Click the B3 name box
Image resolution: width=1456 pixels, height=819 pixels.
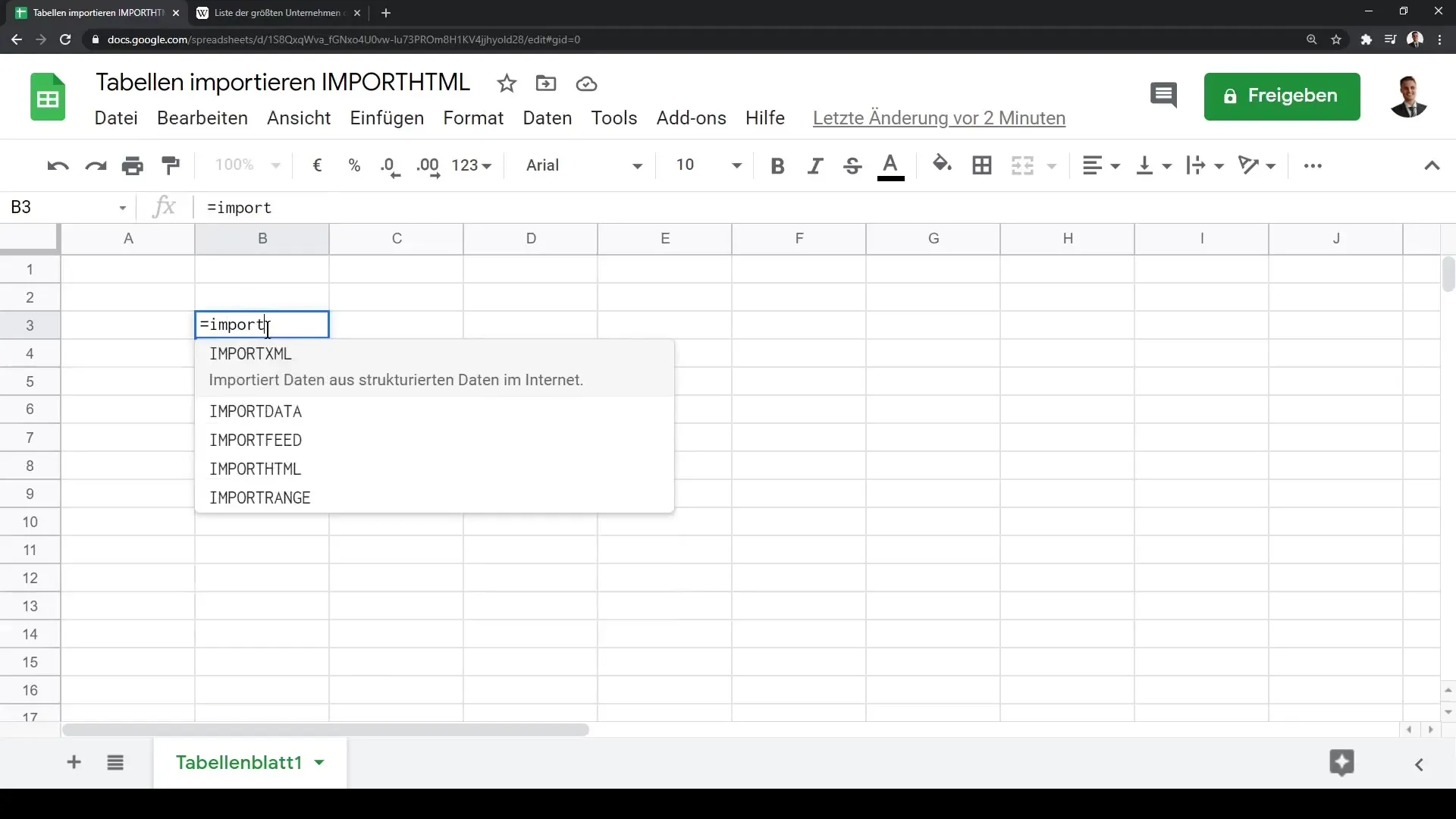[68, 208]
